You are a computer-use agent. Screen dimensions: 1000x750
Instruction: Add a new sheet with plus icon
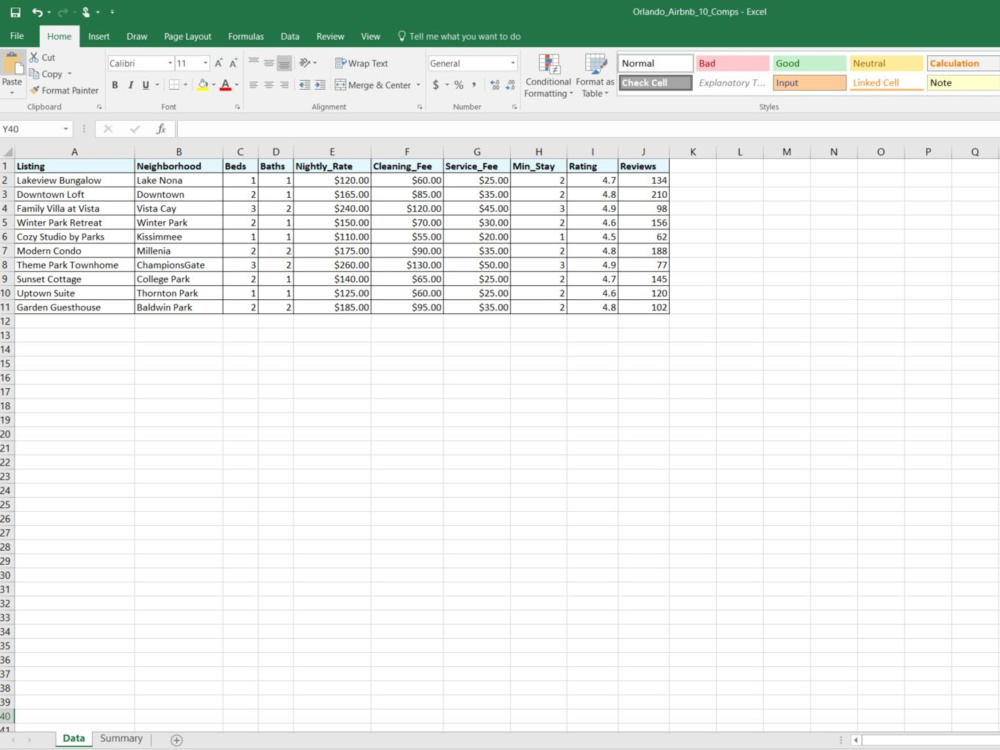click(177, 740)
